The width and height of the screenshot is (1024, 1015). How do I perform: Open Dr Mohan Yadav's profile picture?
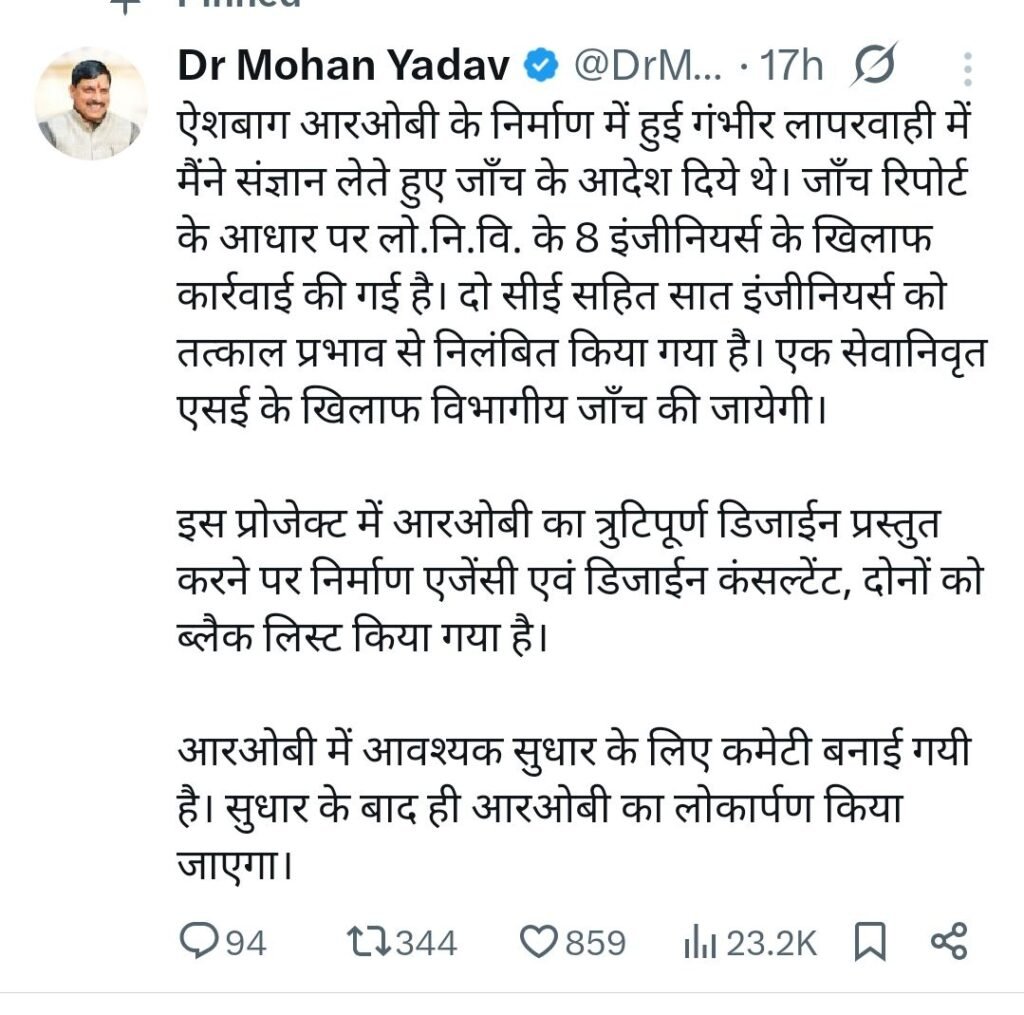(x=92, y=103)
